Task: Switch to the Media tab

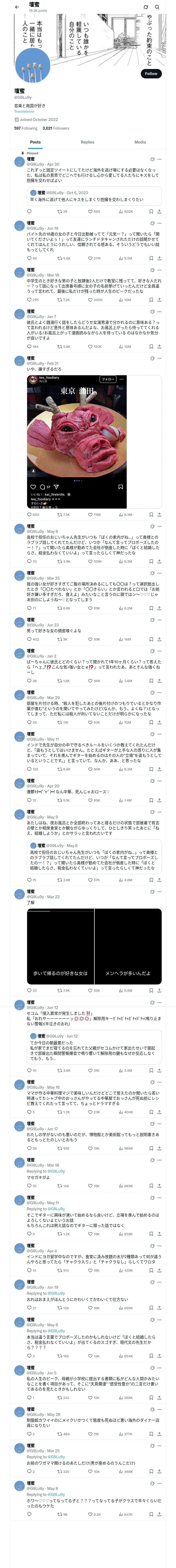Action: point(140,142)
